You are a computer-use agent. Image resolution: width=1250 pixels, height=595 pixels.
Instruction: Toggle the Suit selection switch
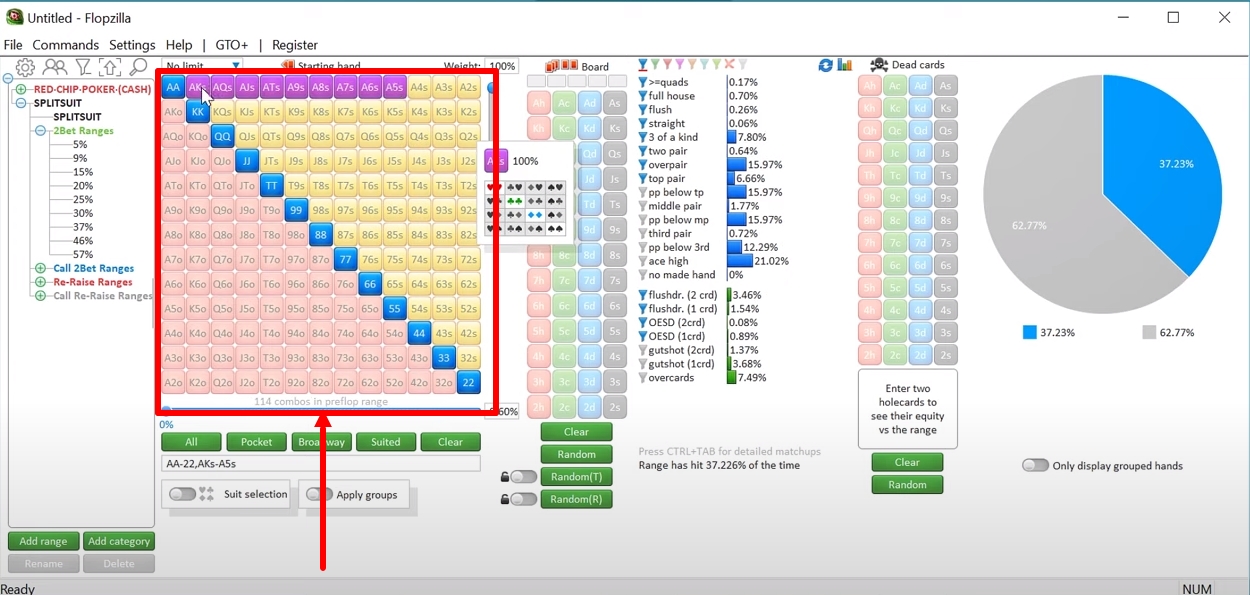[183, 494]
